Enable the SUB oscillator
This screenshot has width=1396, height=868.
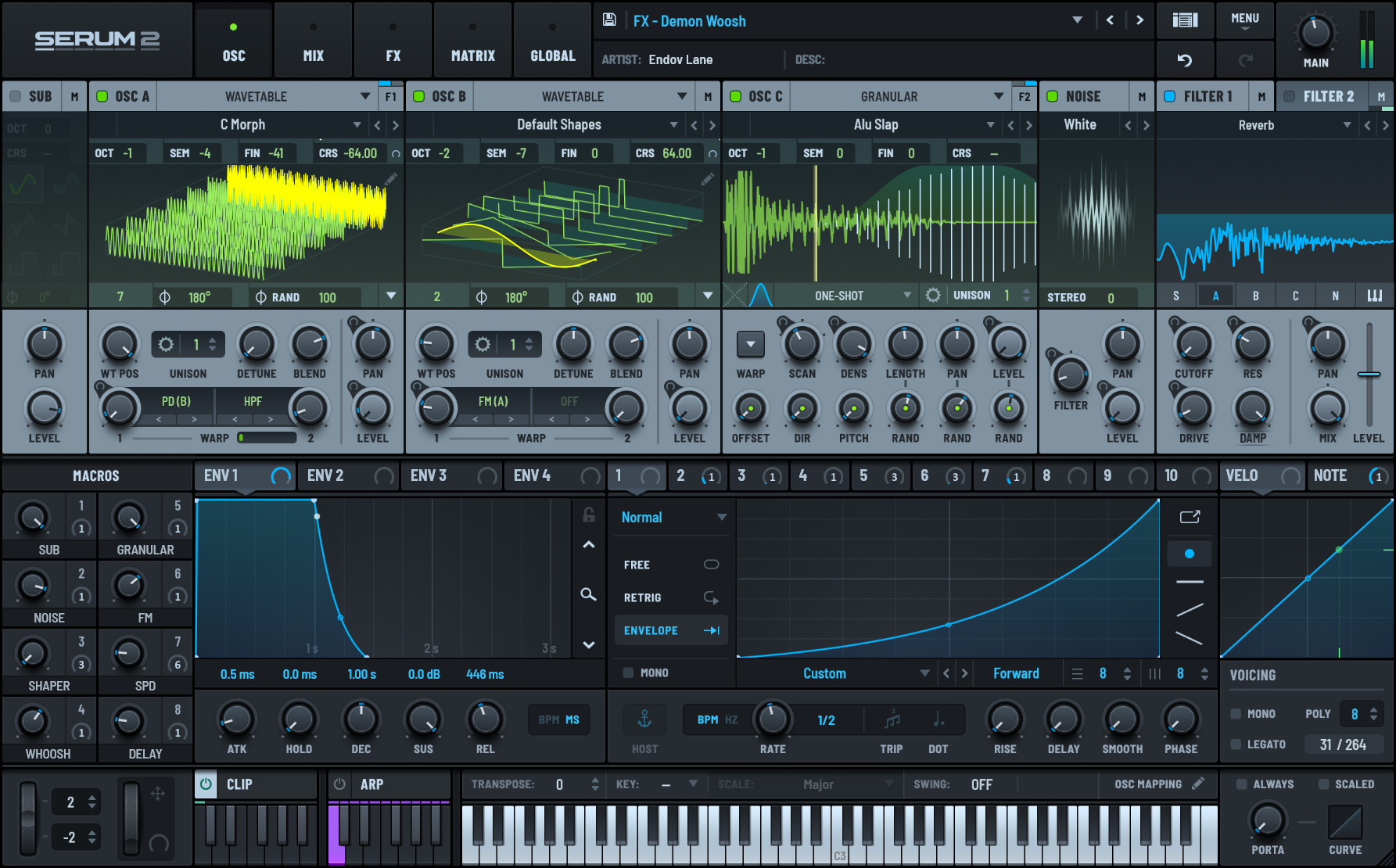pos(16,96)
